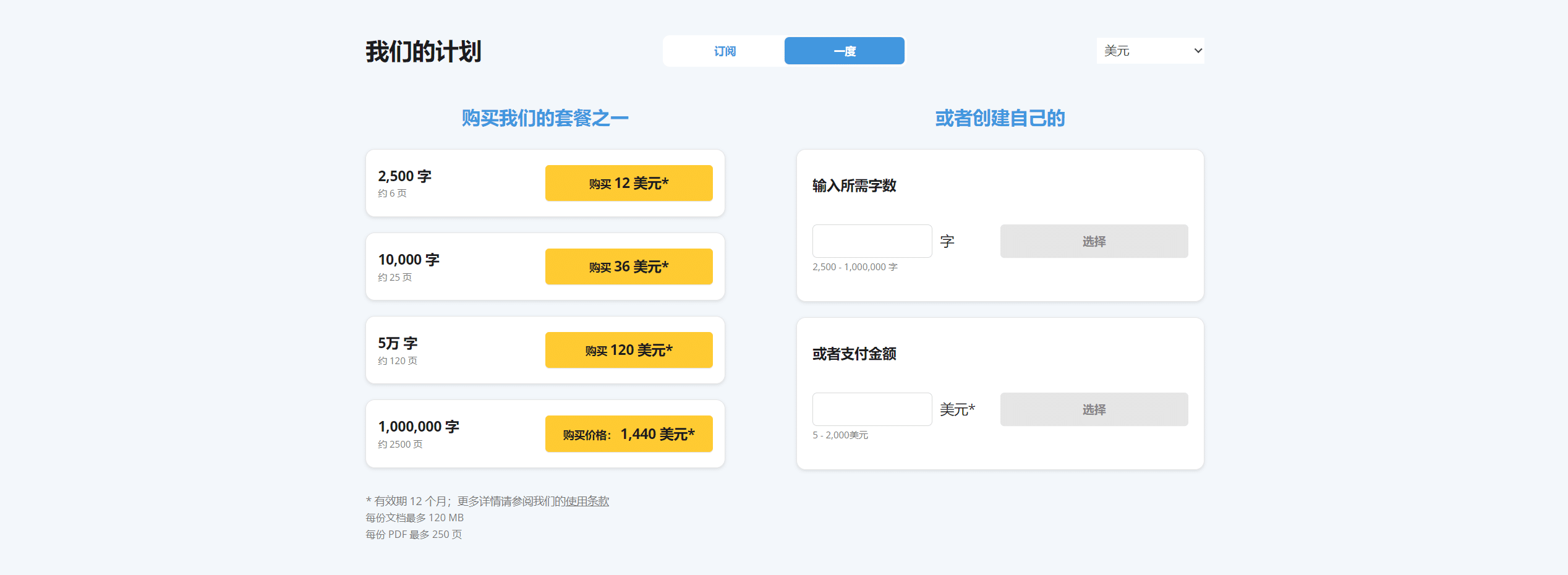1568x575 pixels.
Task: Buy the 10,000-word package for 36 美元
Action: click(628, 266)
